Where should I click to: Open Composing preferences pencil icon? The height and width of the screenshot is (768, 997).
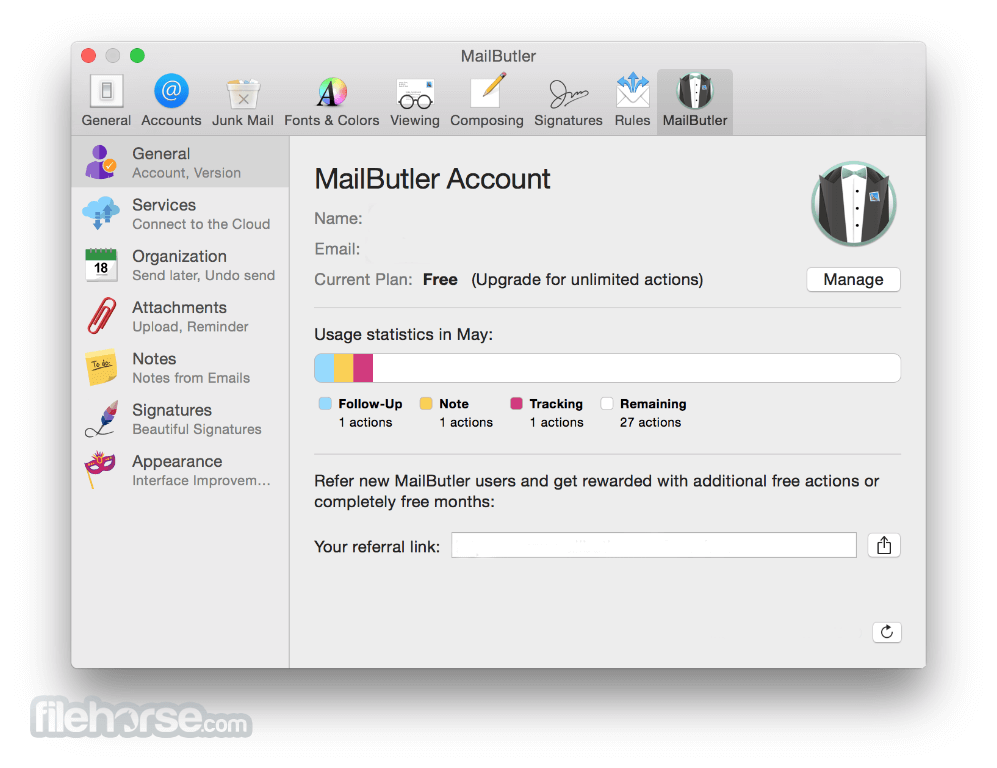[488, 92]
